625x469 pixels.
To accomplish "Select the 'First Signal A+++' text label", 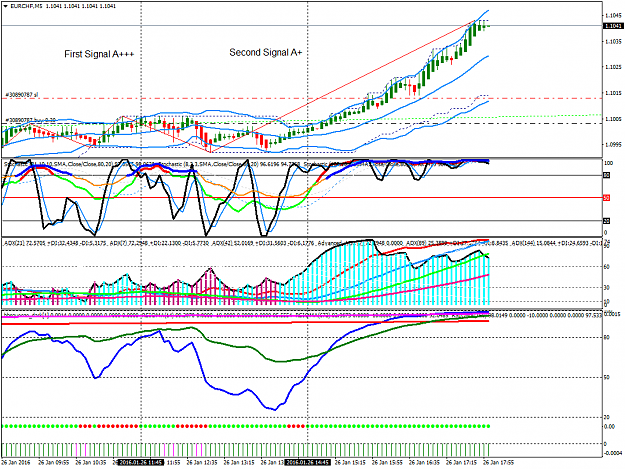I will 99,54.
